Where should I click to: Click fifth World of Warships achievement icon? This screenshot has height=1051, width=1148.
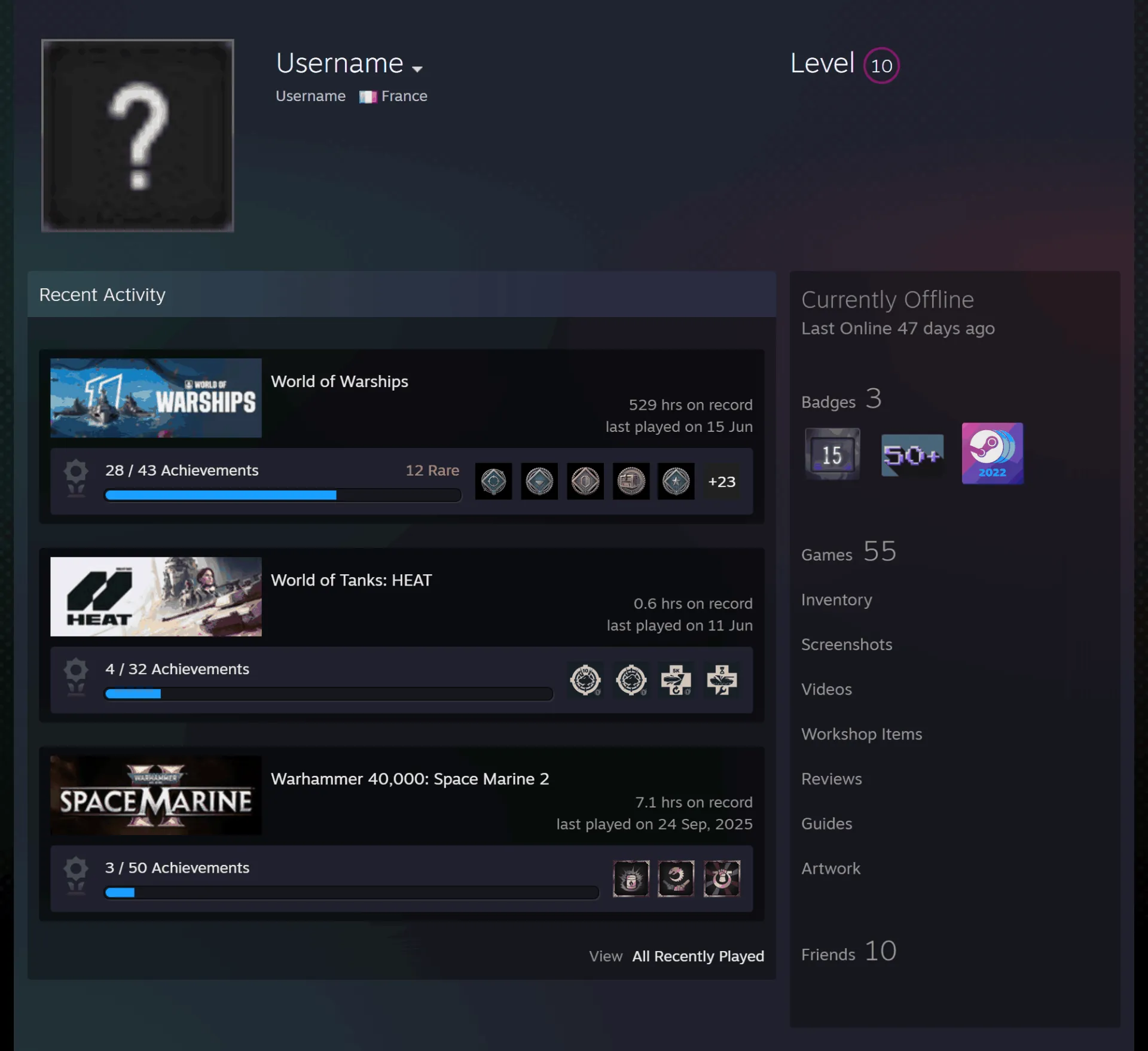[x=676, y=481]
